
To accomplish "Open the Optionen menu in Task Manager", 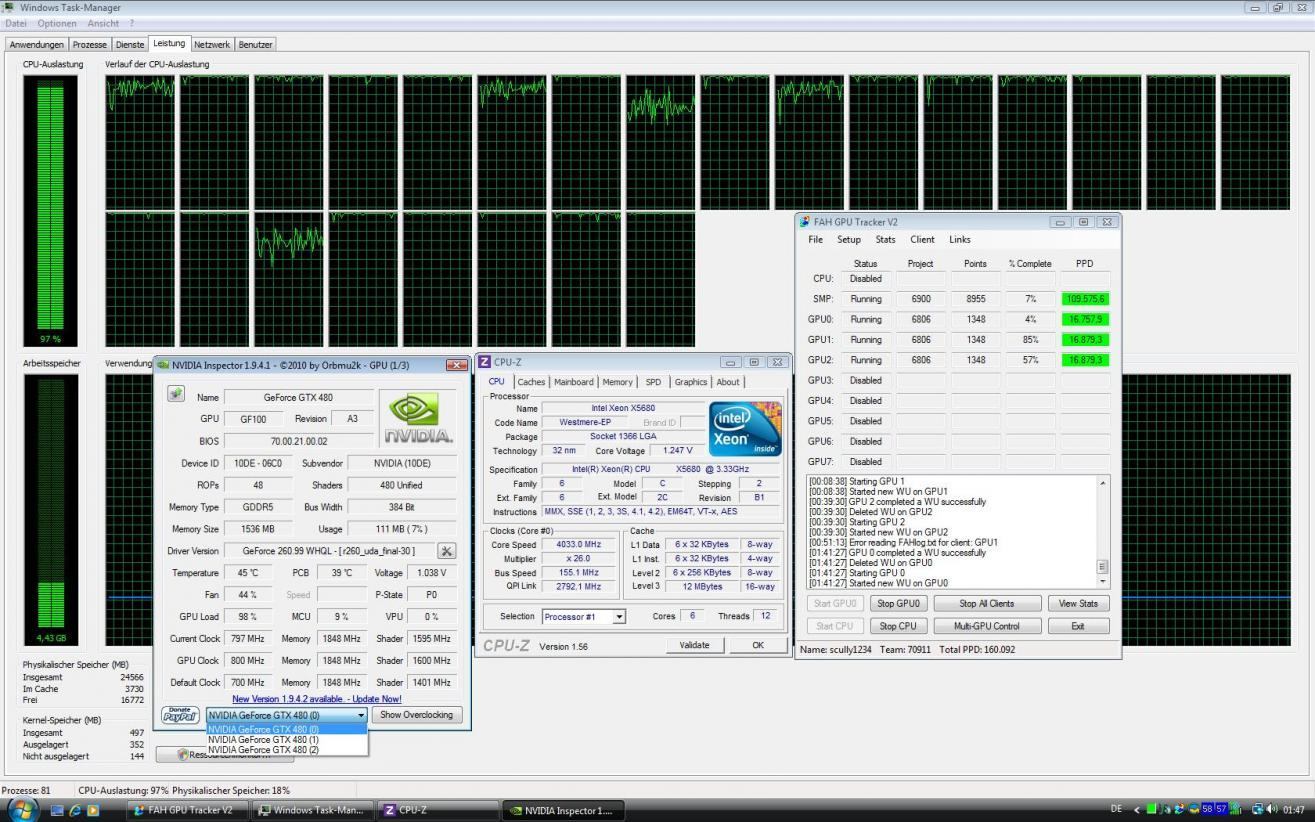I will (x=56, y=23).
